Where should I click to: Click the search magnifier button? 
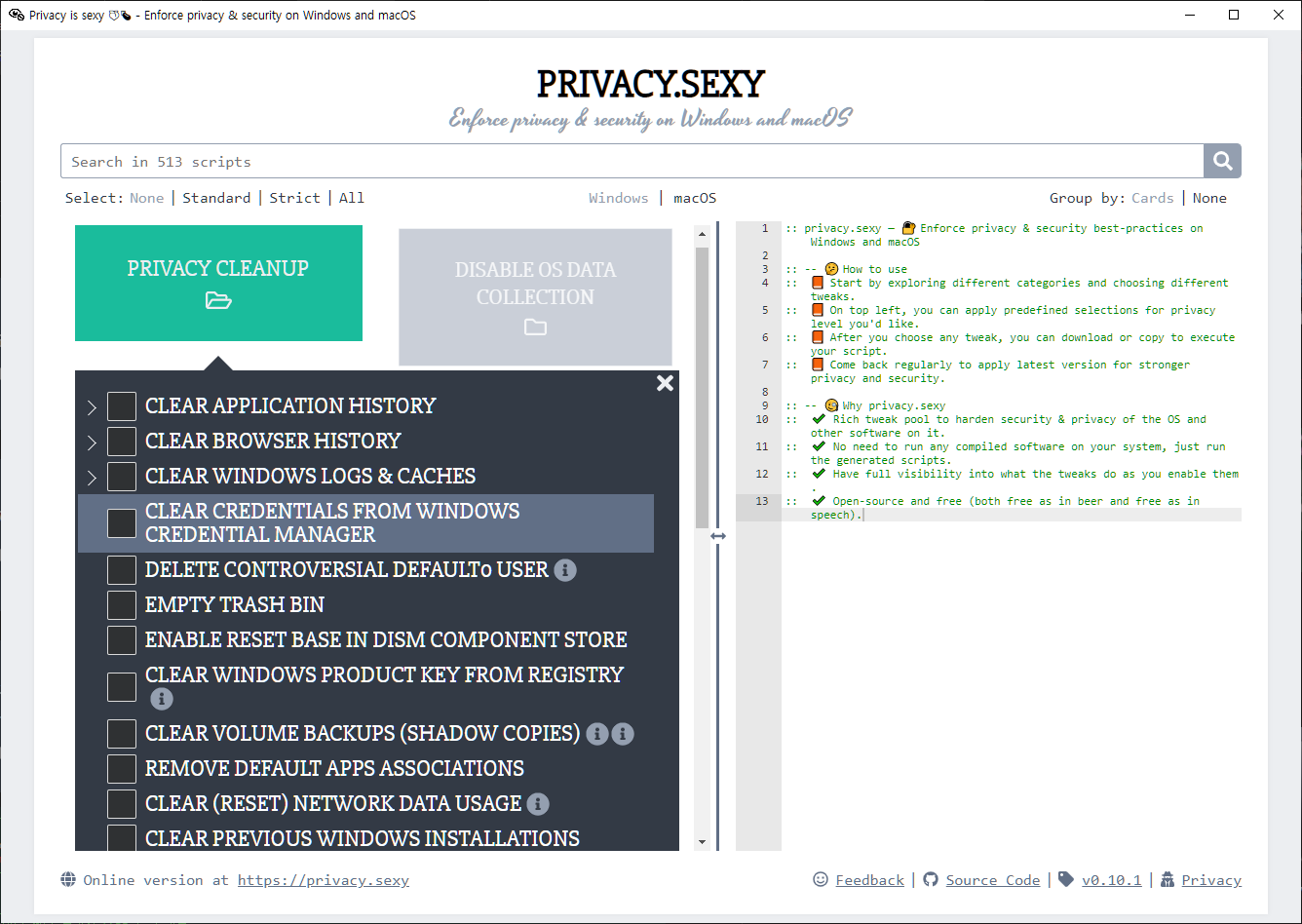coord(1222,161)
